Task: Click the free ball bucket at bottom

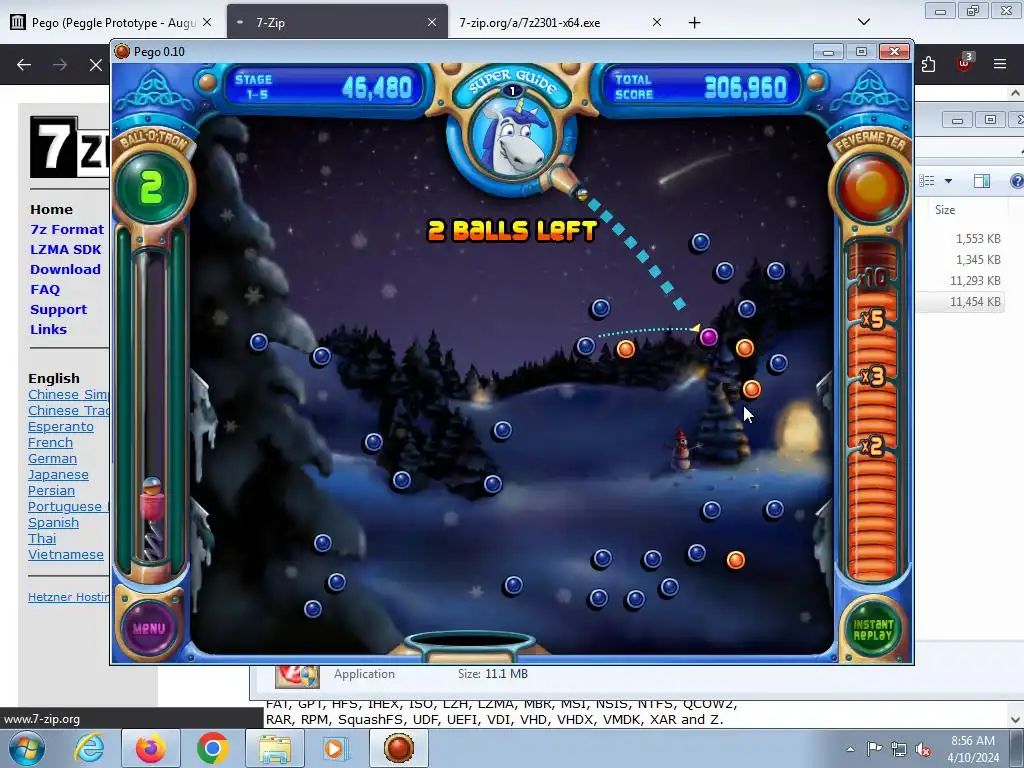Action: [x=470, y=643]
